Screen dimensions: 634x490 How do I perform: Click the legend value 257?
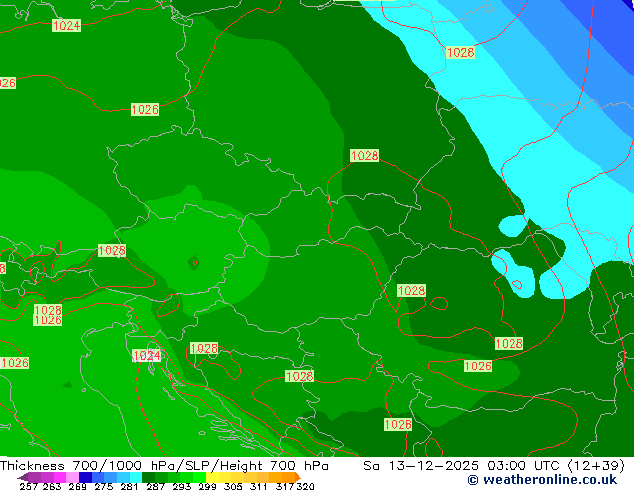pos(28,486)
